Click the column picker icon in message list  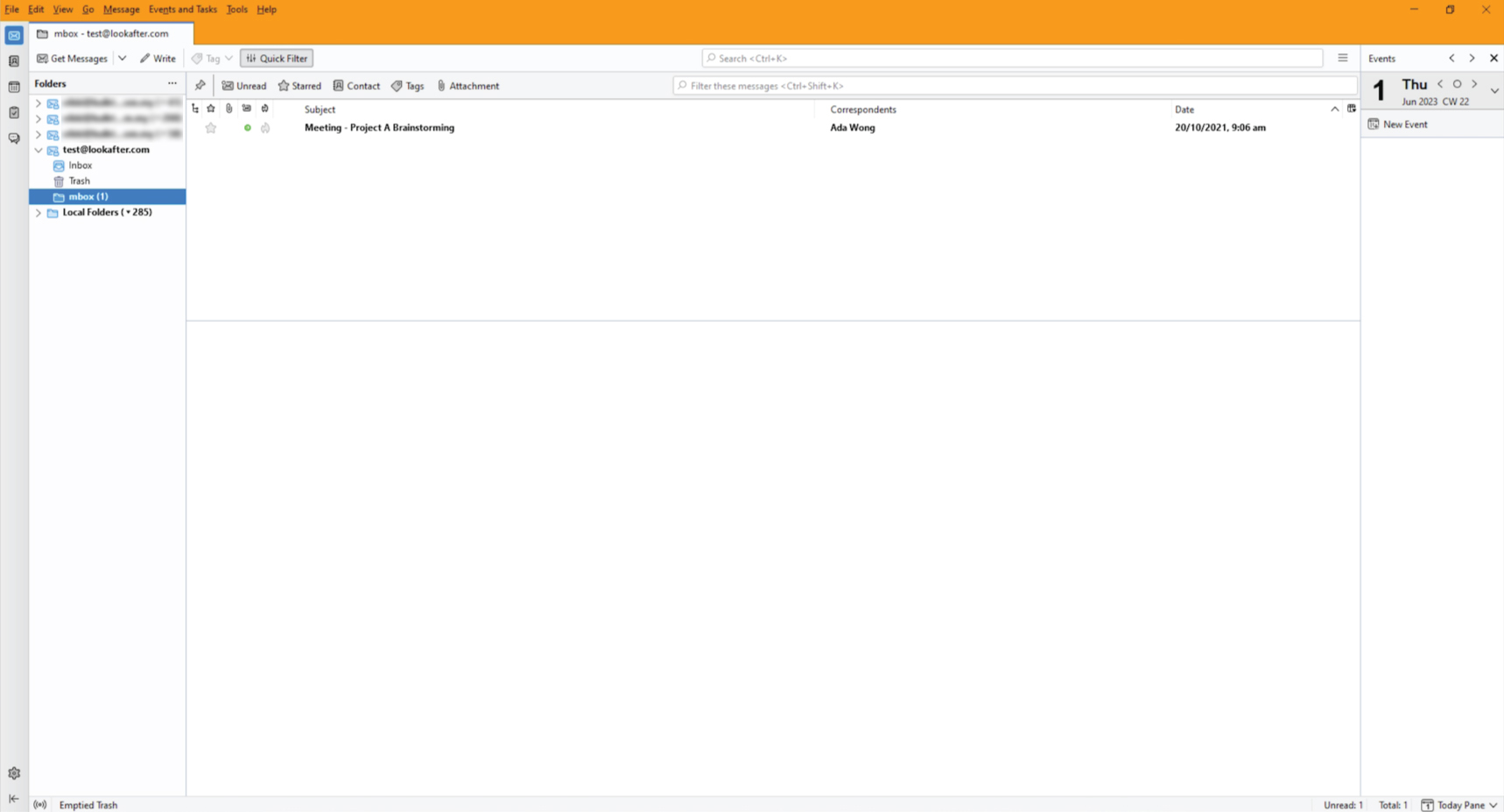click(x=1351, y=109)
